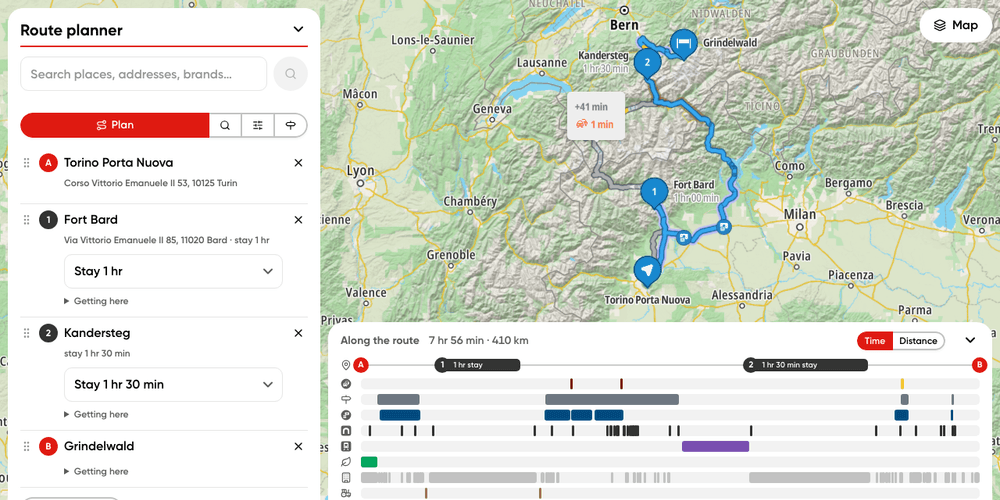Click map pin 1 at Fort Bard
The width and height of the screenshot is (1000, 500).
[653, 192]
